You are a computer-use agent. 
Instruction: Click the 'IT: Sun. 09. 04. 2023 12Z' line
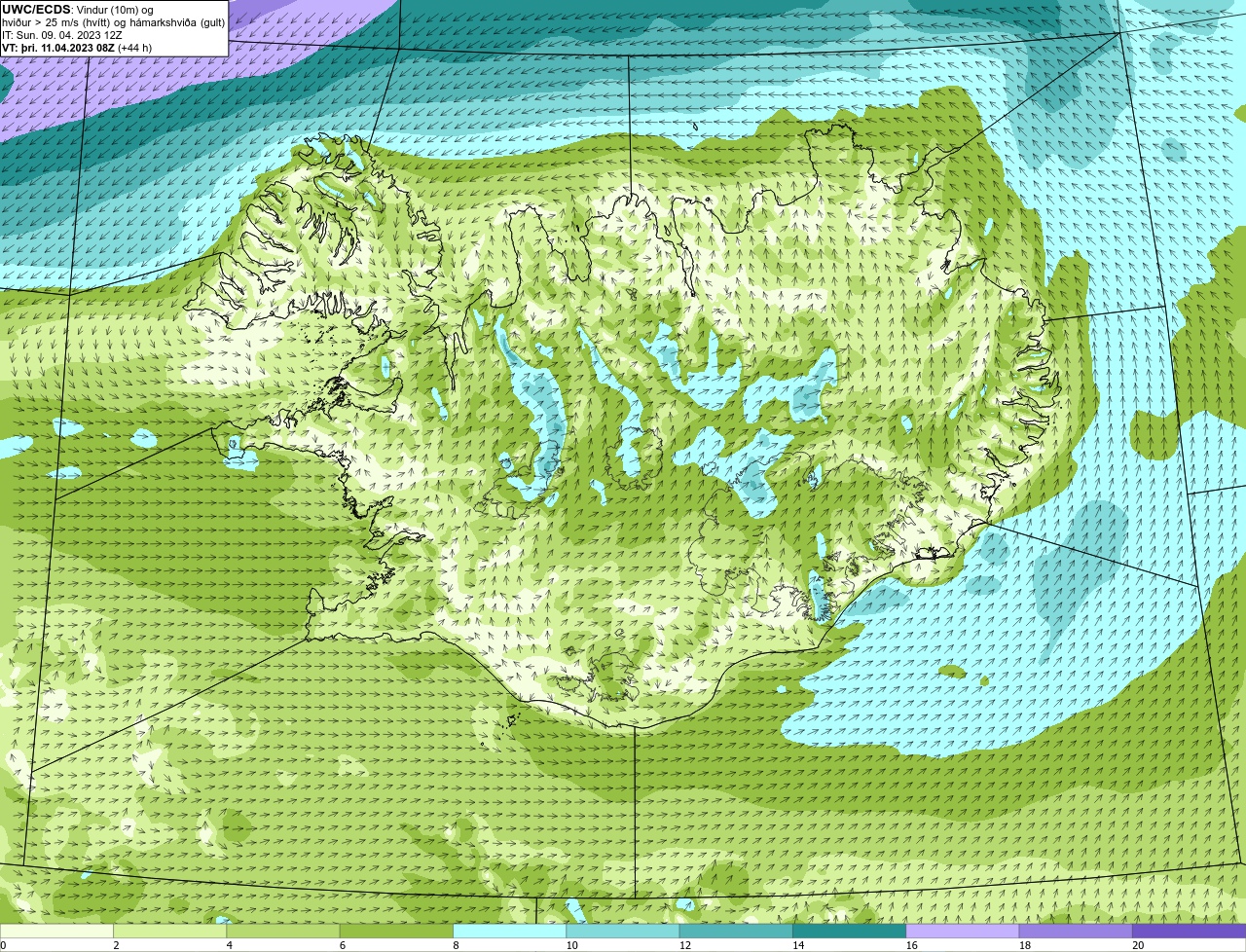[61, 35]
